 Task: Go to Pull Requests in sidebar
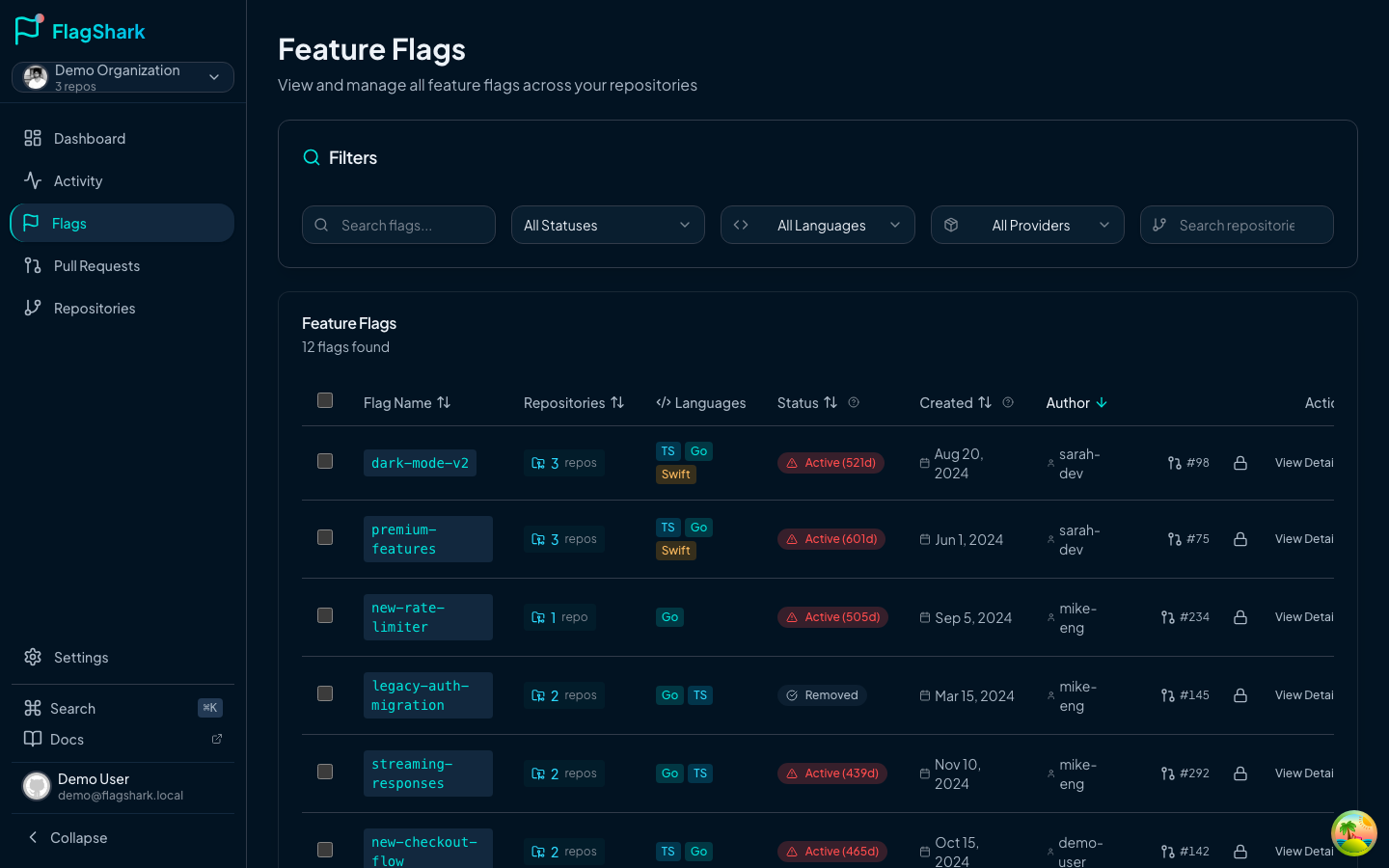(96, 265)
